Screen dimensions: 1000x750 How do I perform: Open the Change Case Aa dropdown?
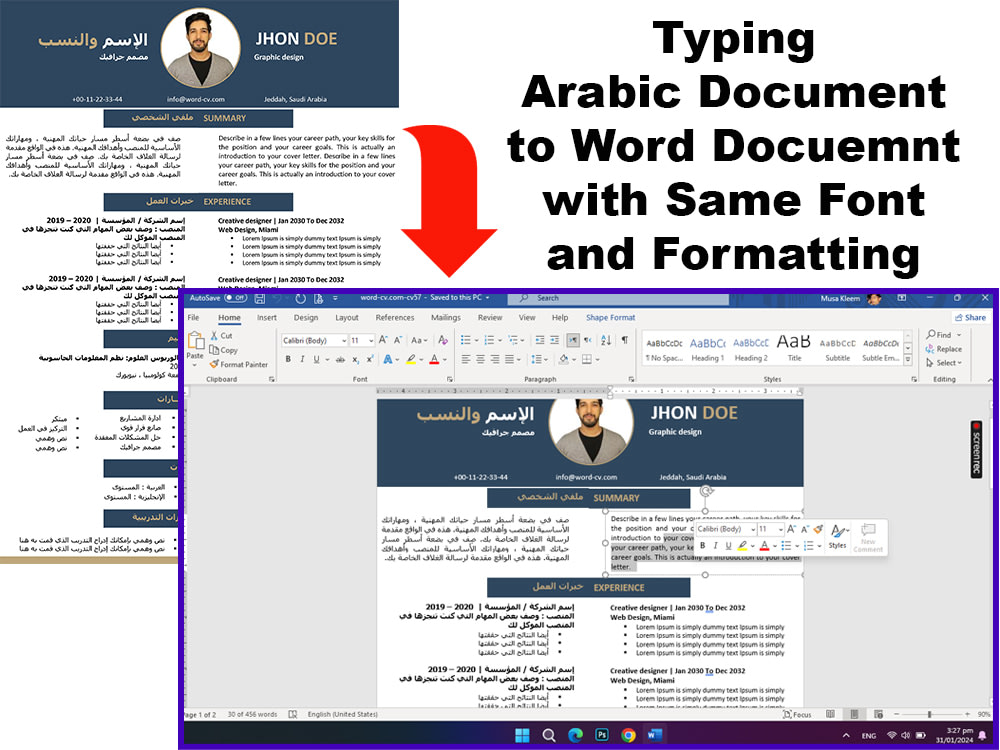pos(419,341)
